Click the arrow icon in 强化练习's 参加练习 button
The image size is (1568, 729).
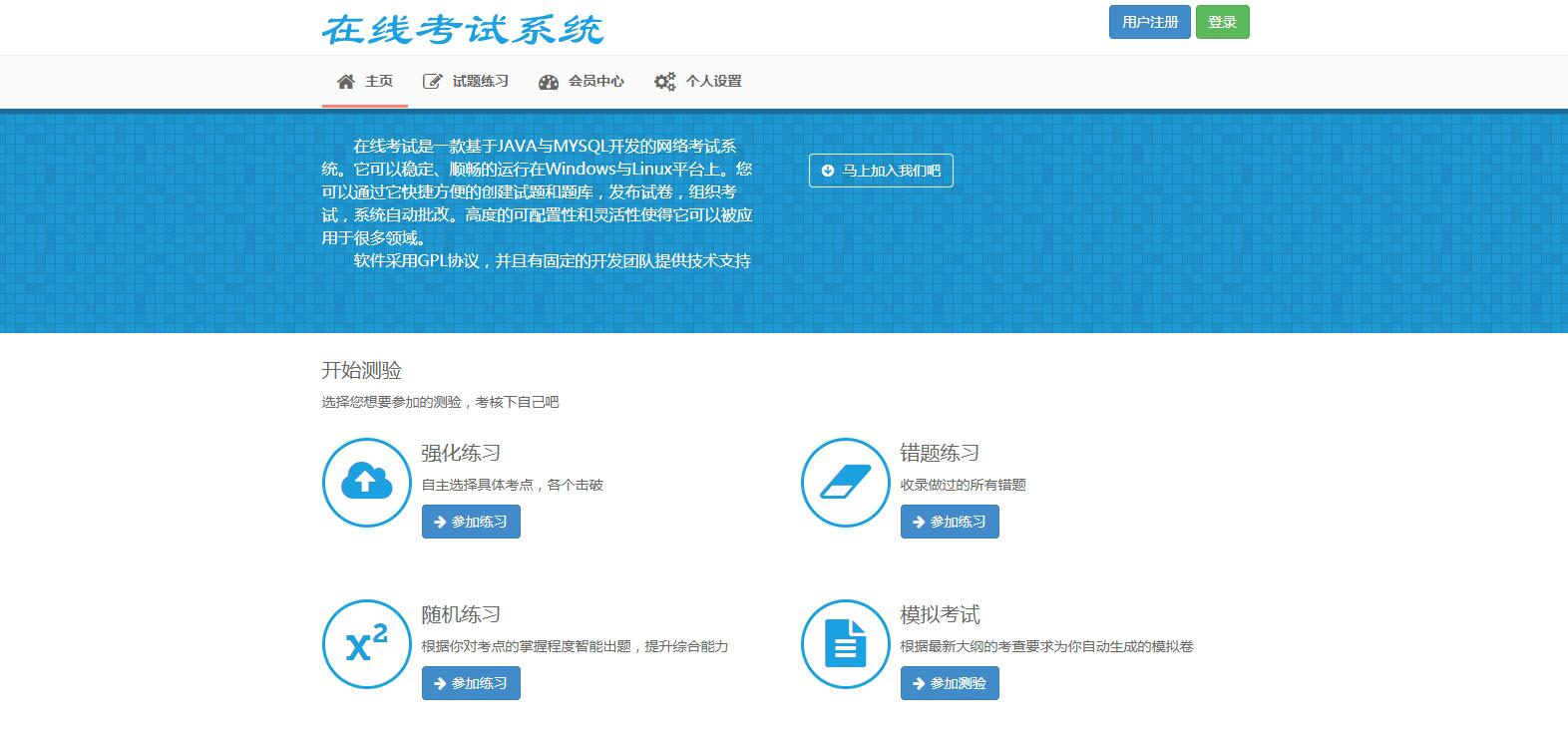pyautogui.click(x=440, y=522)
